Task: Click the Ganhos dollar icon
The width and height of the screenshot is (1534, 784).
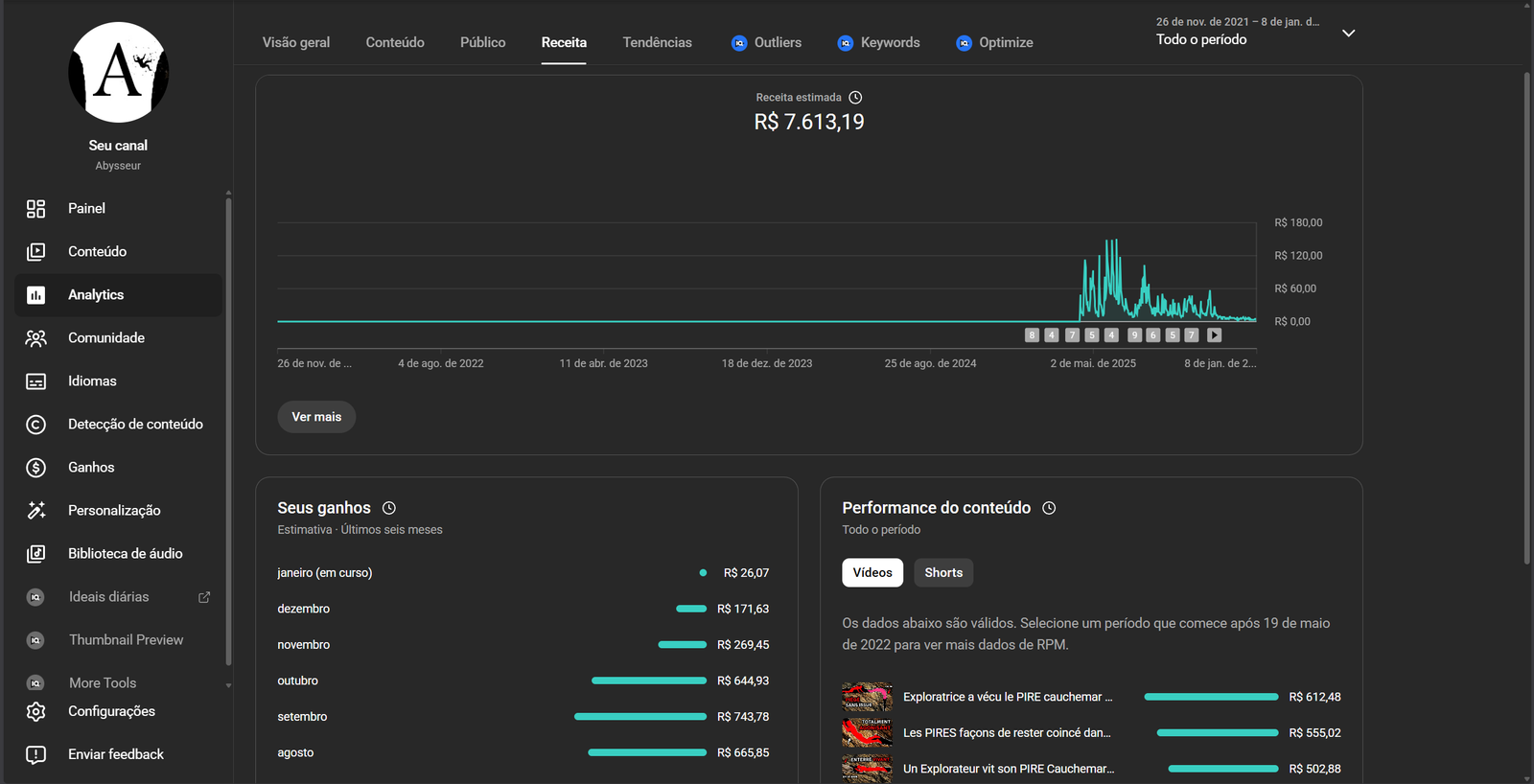Action: pos(35,468)
